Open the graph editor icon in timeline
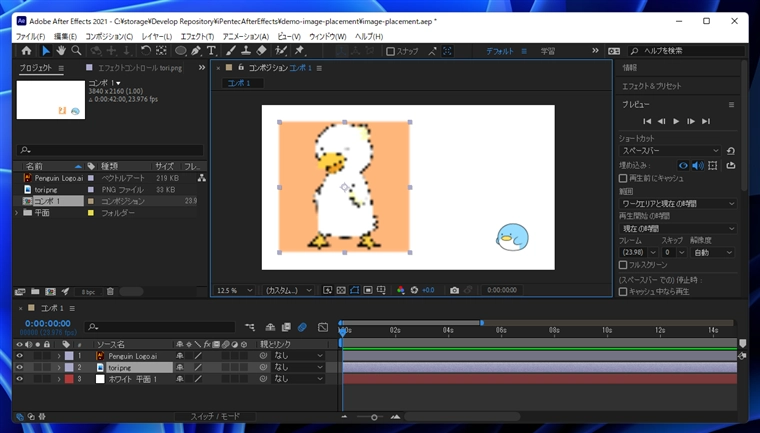This screenshot has width=760, height=433. point(323,327)
